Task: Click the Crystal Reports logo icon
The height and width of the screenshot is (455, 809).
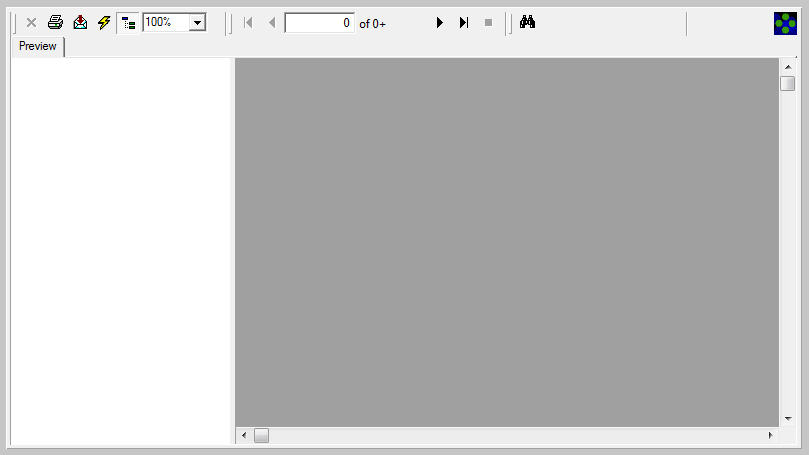Action: (785, 24)
